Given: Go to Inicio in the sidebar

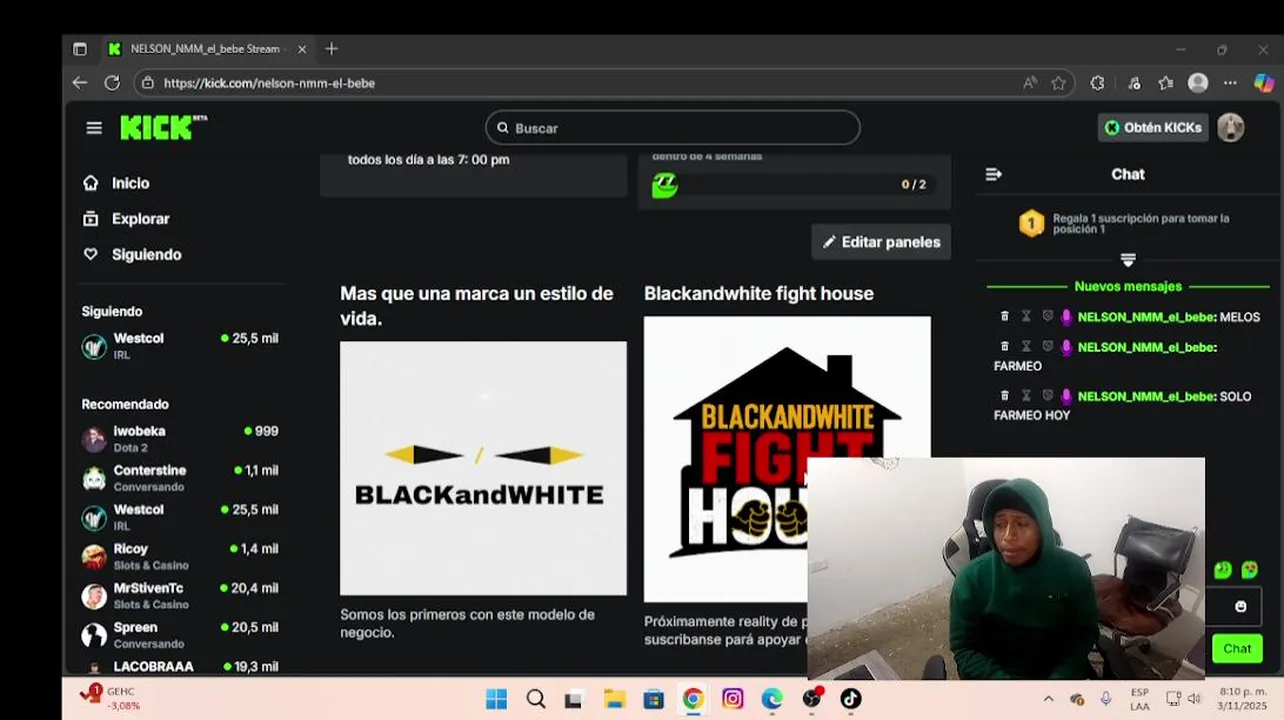Looking at the screenshot, I should point(130,183).
